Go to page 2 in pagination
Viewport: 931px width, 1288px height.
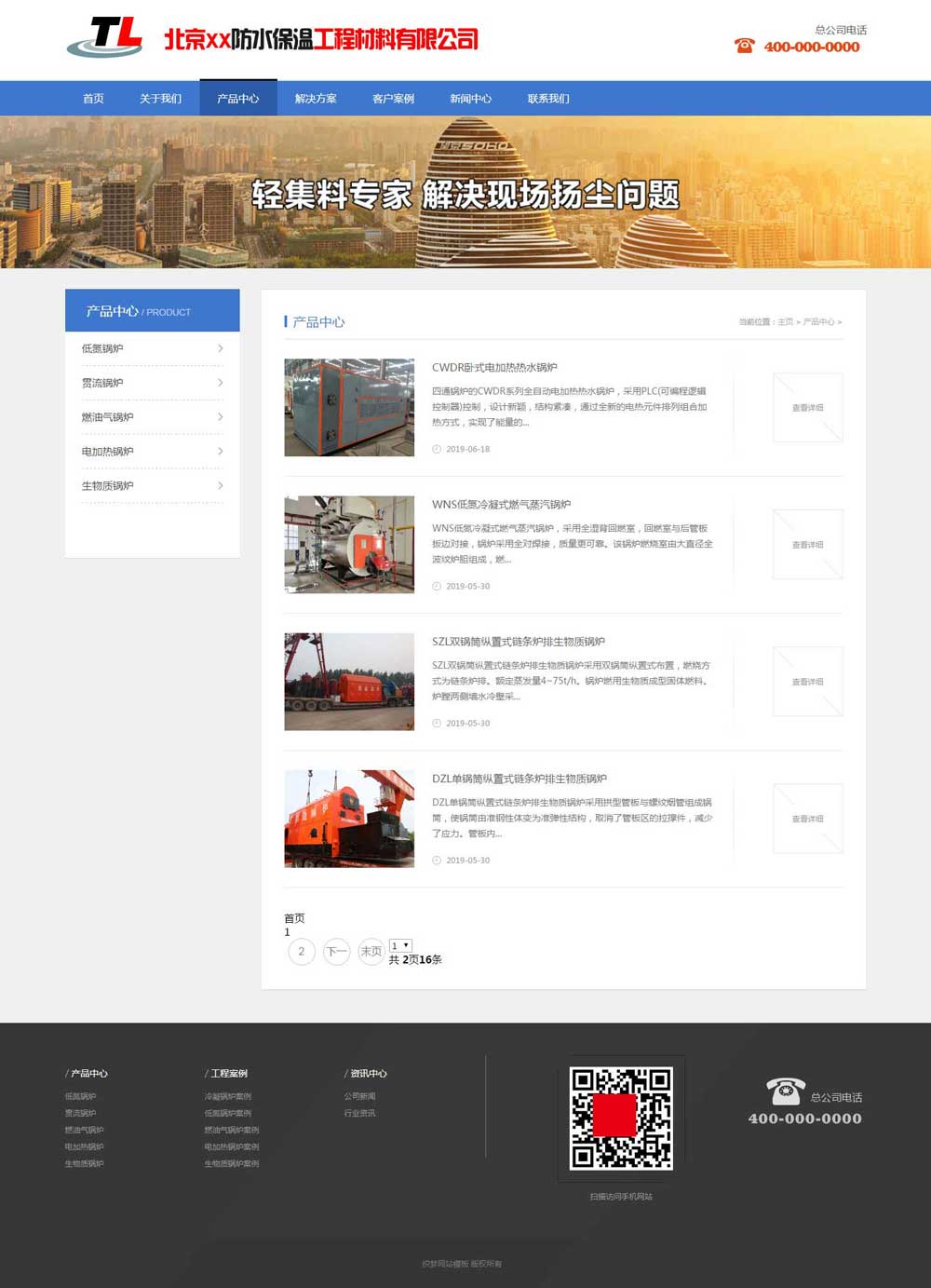pyautogui.click(x=302, y=952)
